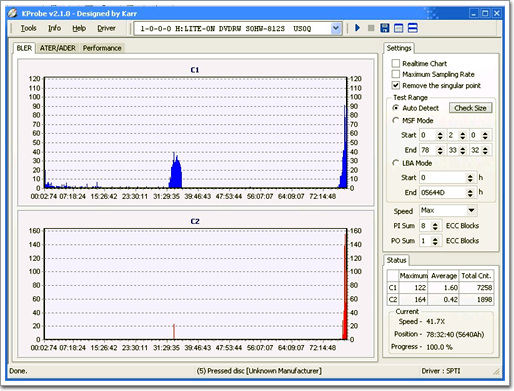Click the resize grip in the status bar
The height and width of the screenshot is (391, 514).
point(496,371)
